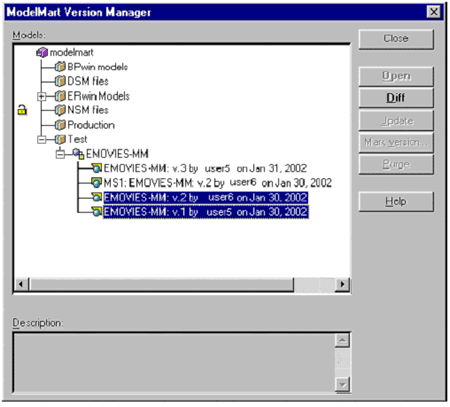The width and height of the screenshot is (450, 407).
Task: Click the Diff button
Action: click(396, 98)
